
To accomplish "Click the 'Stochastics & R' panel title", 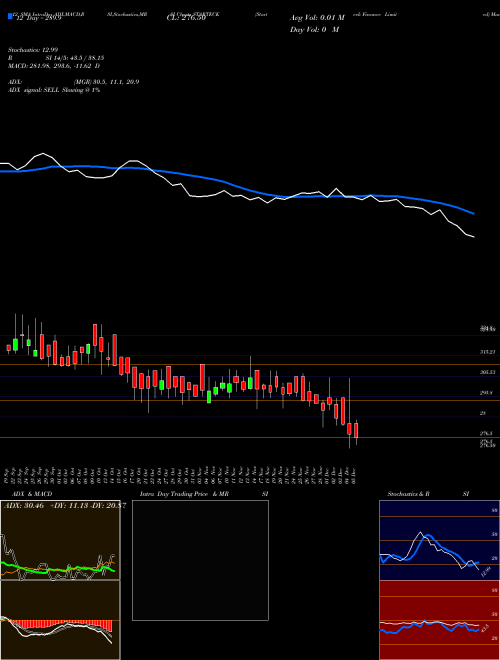I will click(x=408, y=494).
